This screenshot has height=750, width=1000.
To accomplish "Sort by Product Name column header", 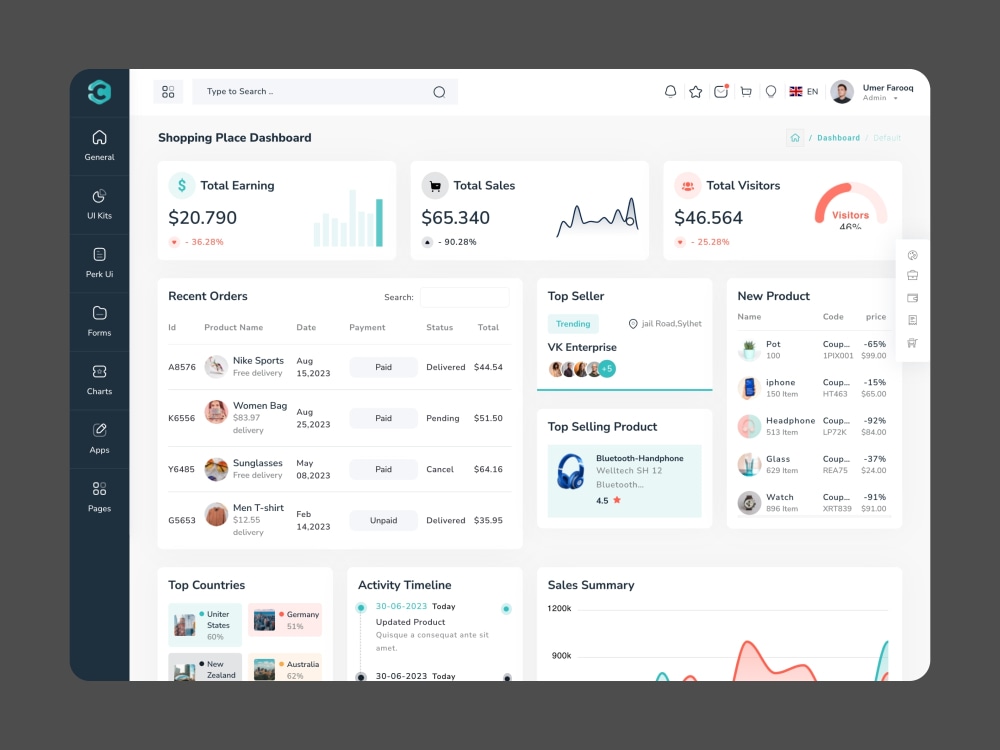I will coord(233,327).
